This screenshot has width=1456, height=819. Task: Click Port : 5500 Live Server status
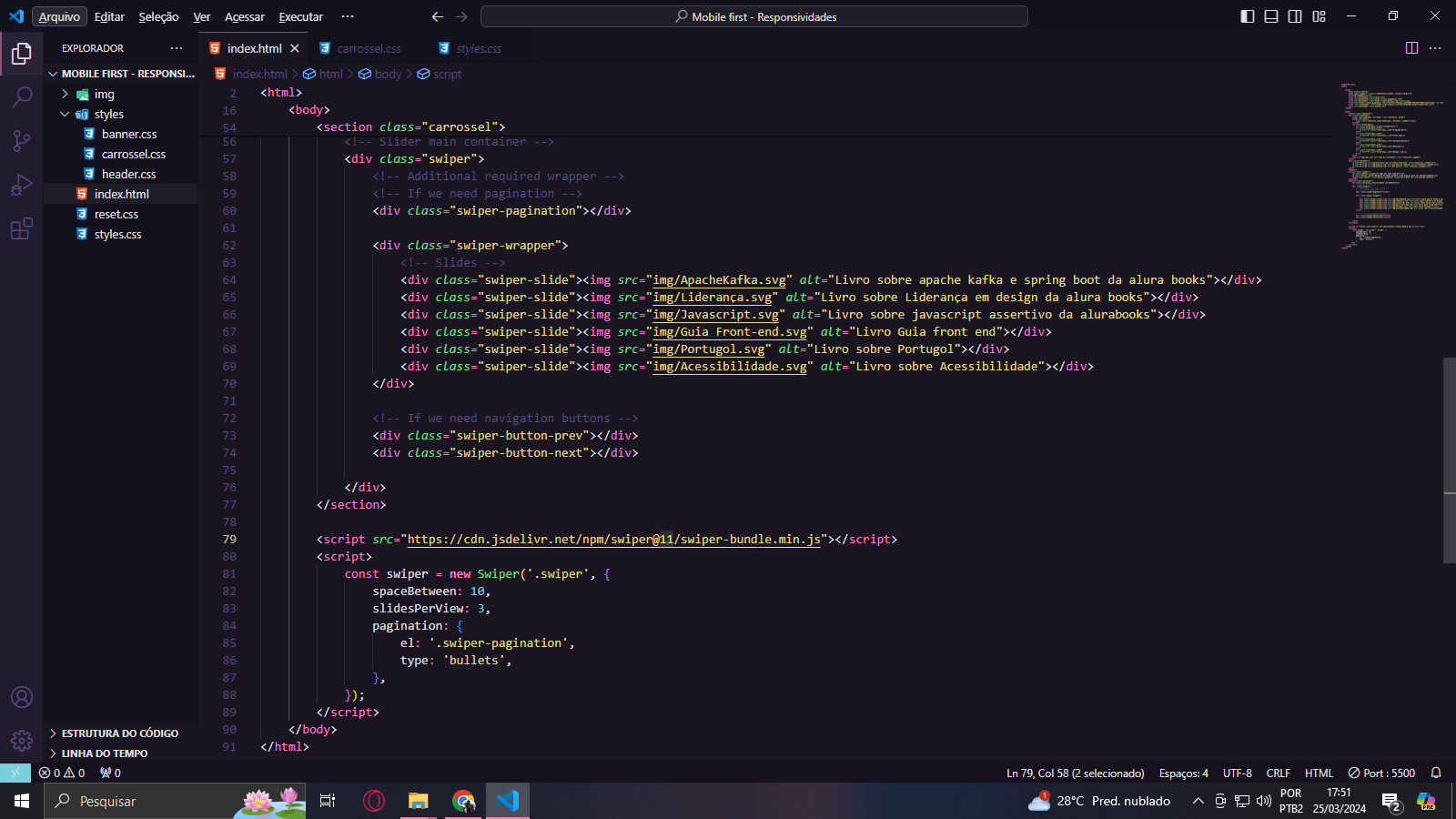pyautogui.click(x=1381, y=773)
